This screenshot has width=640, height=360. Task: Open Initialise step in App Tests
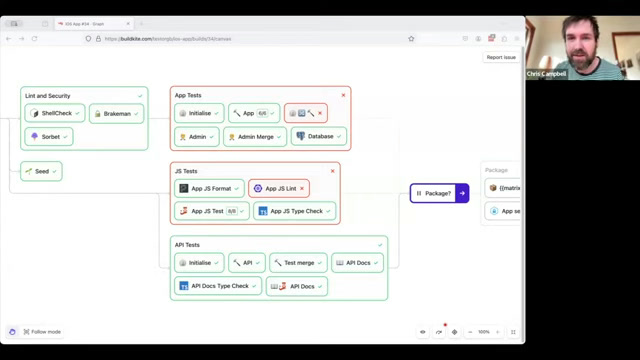click(199, 113)
